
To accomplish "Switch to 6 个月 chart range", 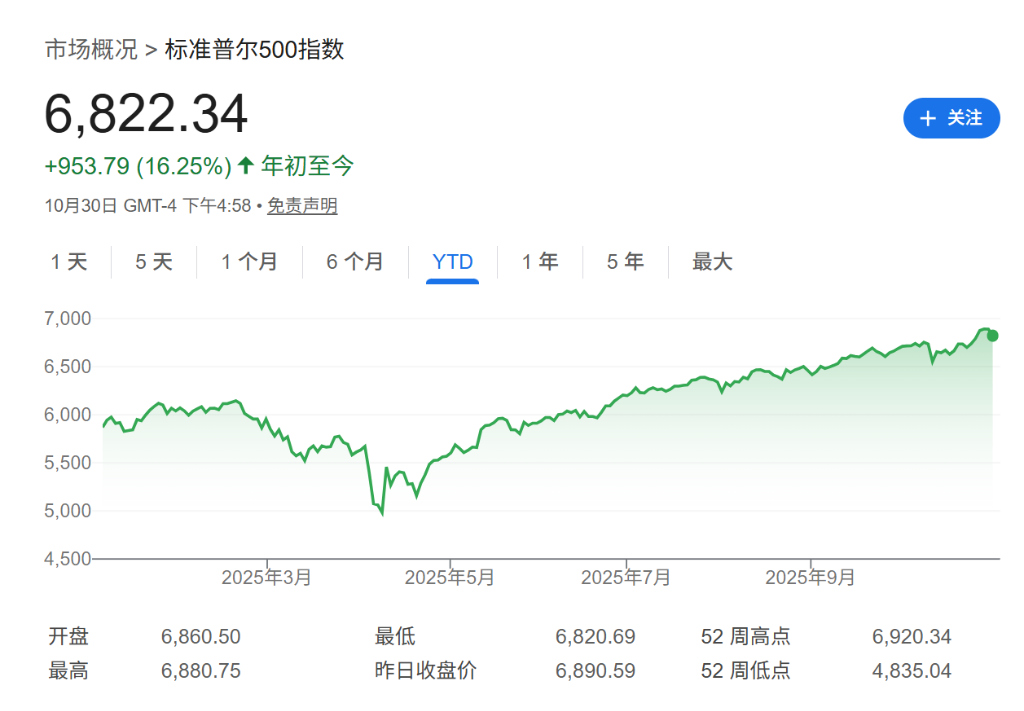I will (x=355, y=262).
